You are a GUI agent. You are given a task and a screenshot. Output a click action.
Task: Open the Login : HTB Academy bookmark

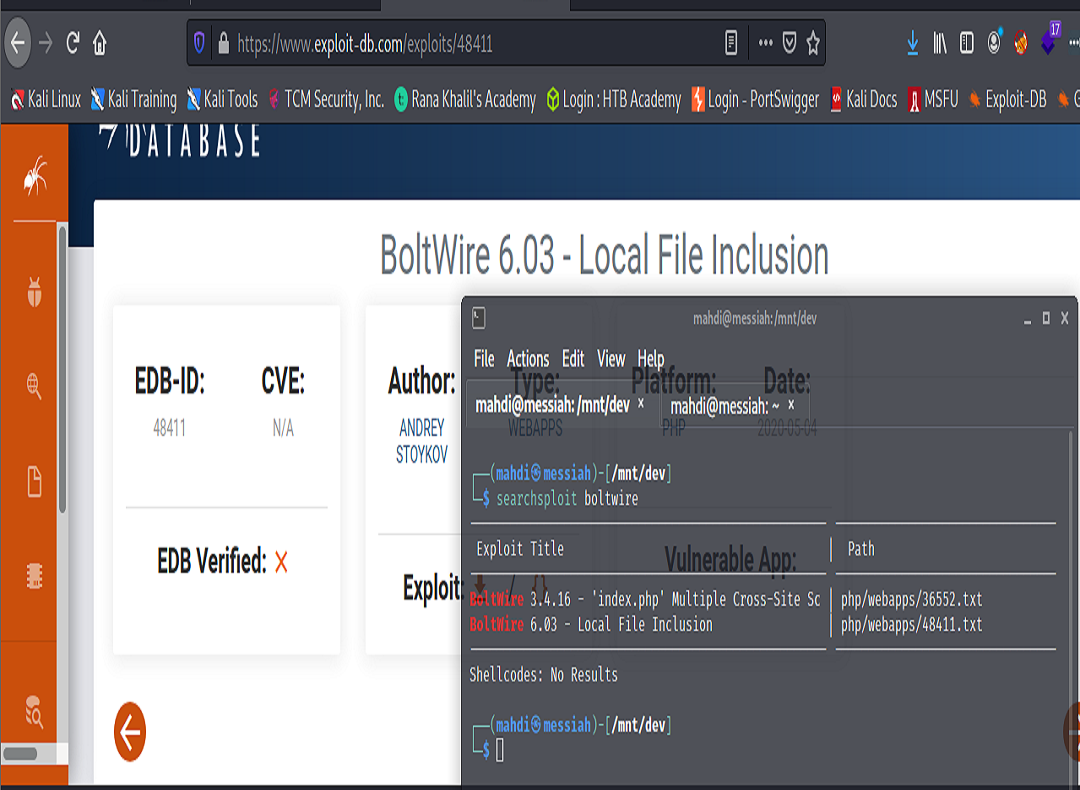click(x=614, y=100)
